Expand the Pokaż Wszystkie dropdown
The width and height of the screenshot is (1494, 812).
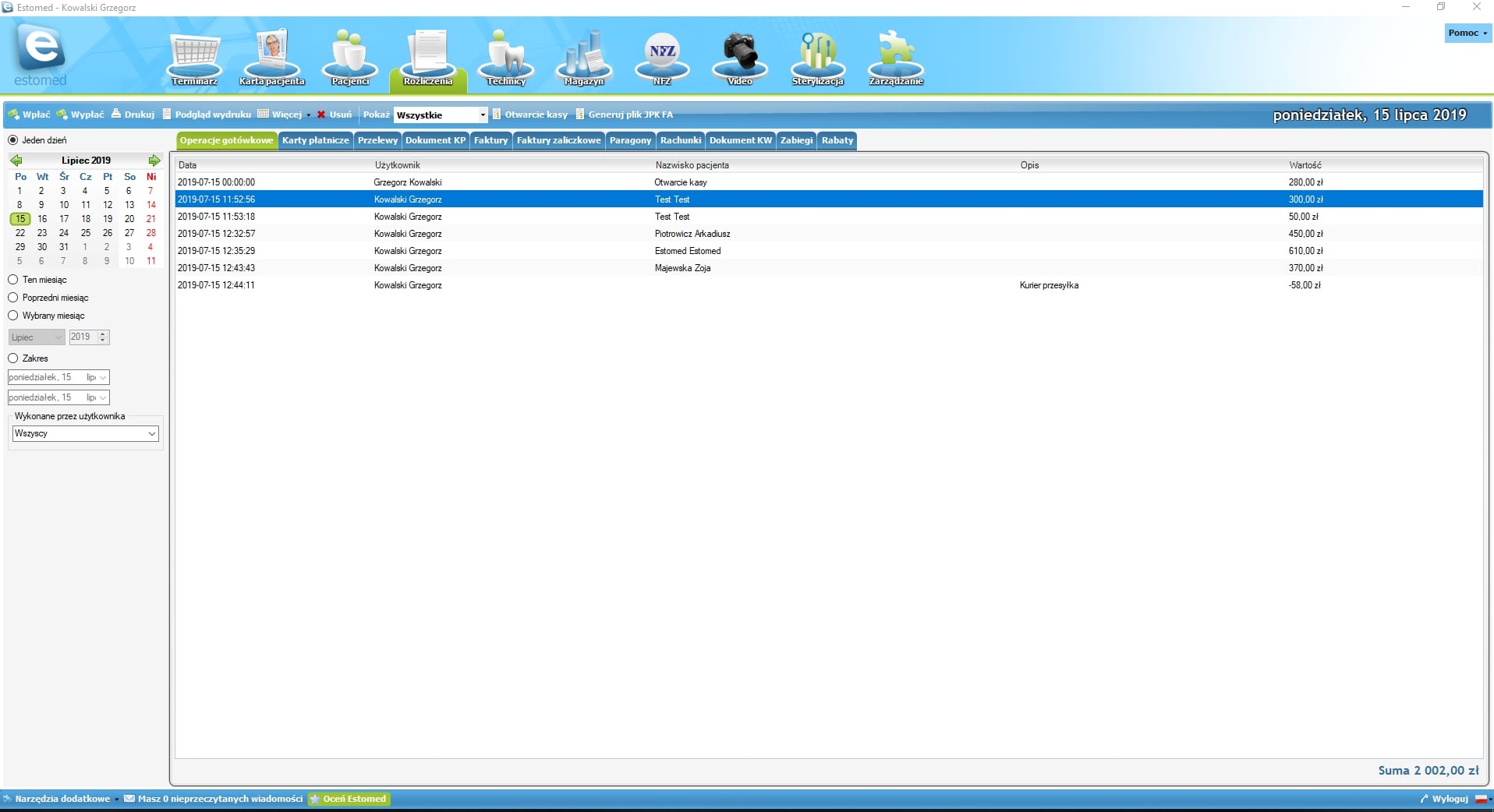(482, 115)
